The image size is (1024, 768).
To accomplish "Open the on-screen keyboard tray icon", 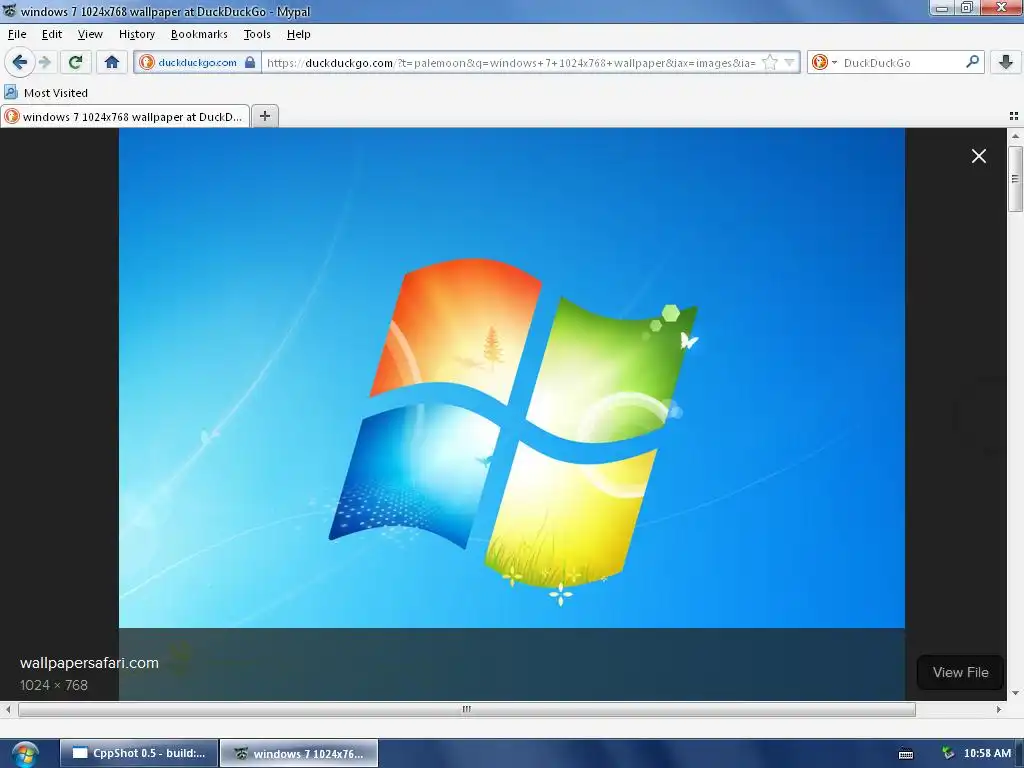I will click(906, 754).
